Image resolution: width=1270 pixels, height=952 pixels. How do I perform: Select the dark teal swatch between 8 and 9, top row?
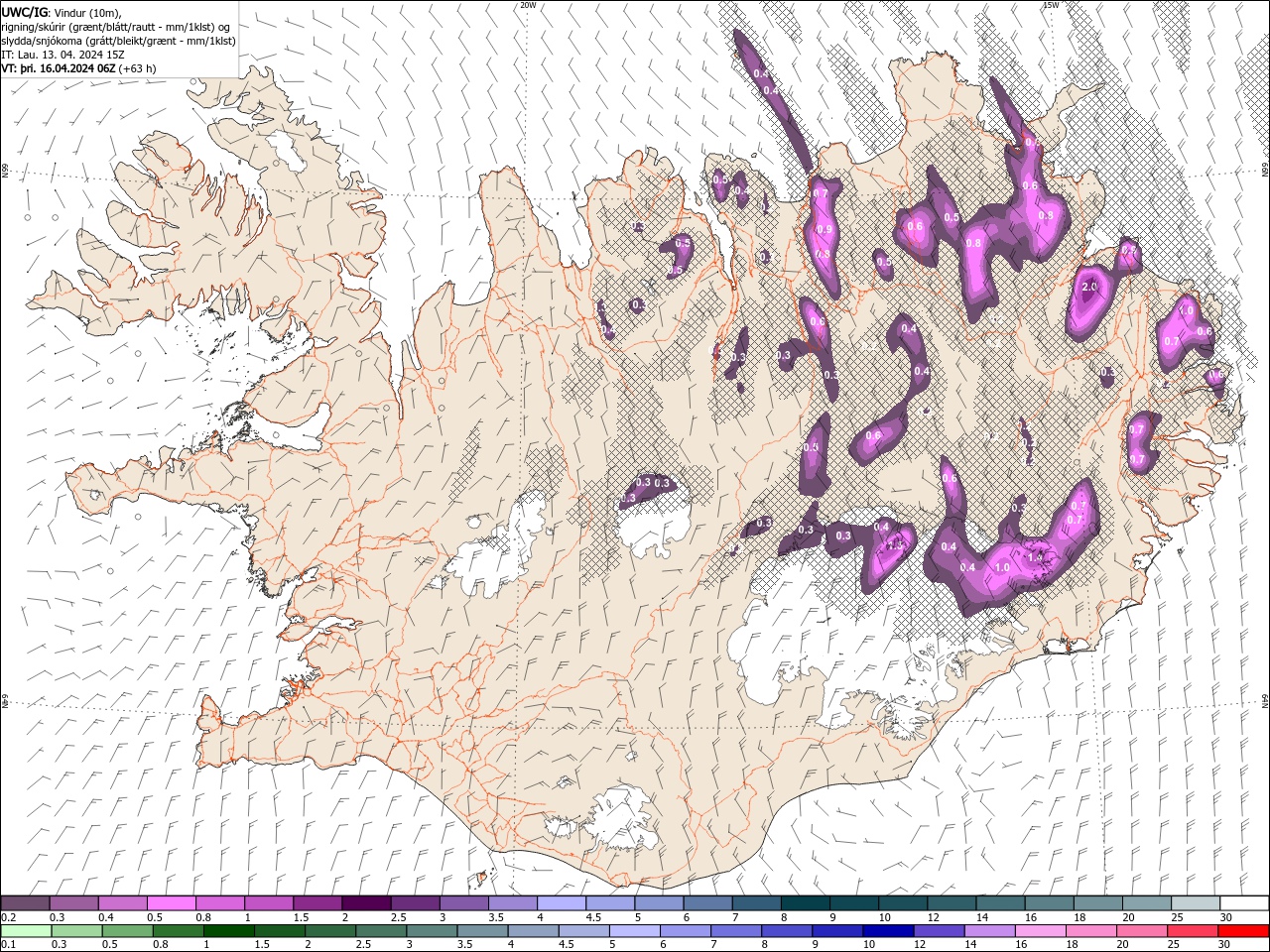(805, 903)
